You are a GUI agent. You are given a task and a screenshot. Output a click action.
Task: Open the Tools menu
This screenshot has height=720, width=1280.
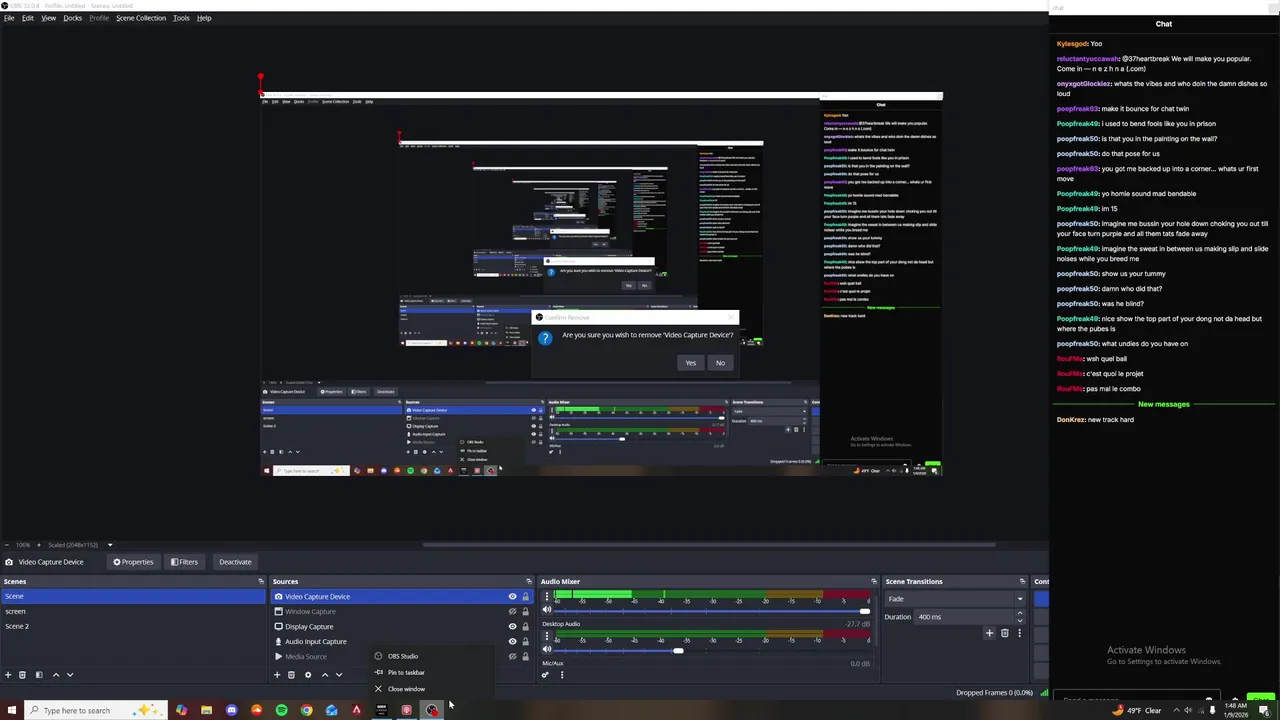(181, 18)
